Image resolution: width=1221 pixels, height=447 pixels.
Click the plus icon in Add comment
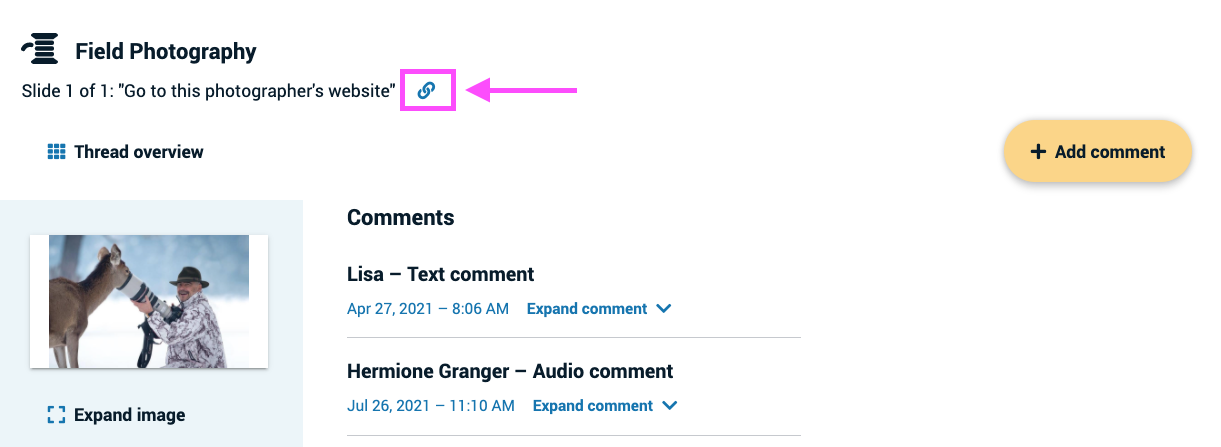(x=1037, y=152)
